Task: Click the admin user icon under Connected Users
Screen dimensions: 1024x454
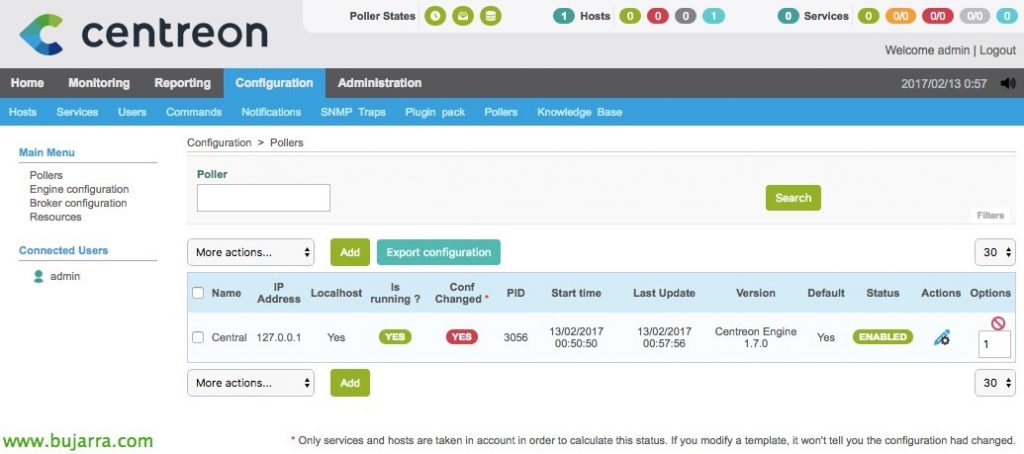Action: (x=39, y=277)
